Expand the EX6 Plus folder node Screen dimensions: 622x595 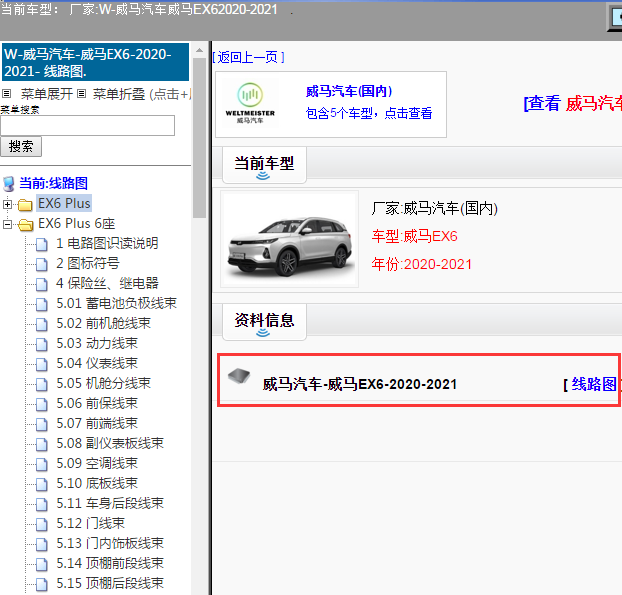tap(7, 204)
